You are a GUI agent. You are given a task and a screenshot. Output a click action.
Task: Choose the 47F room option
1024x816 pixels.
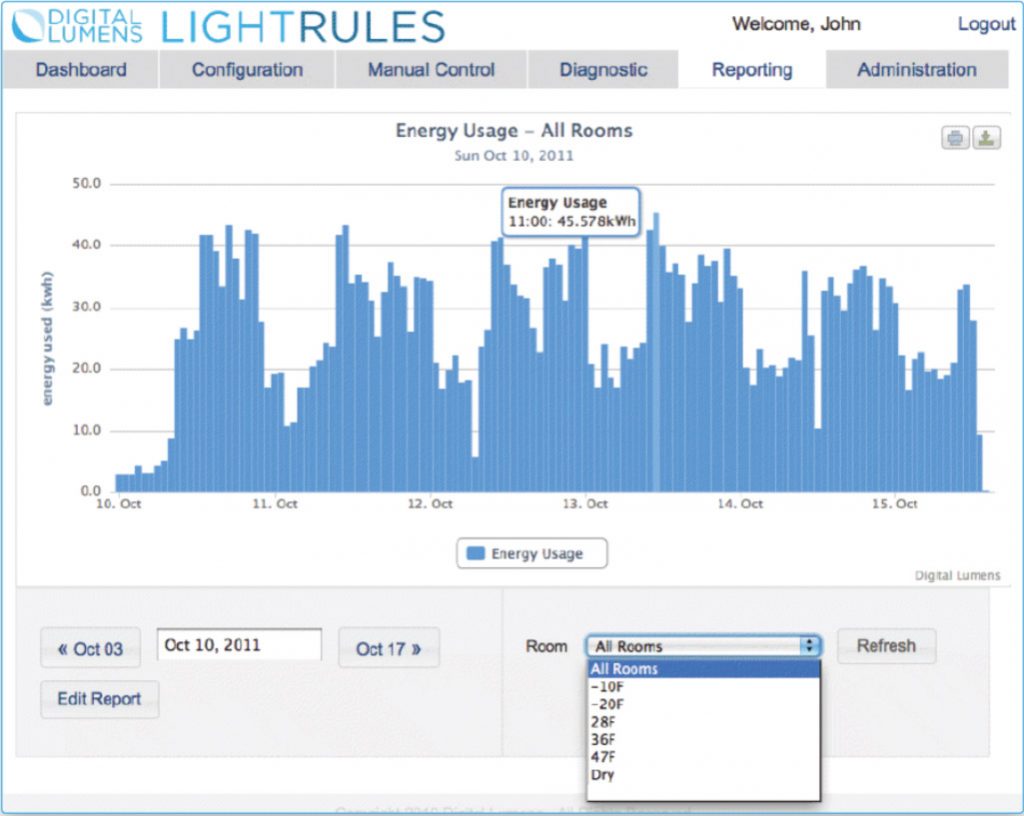[703, 757]
